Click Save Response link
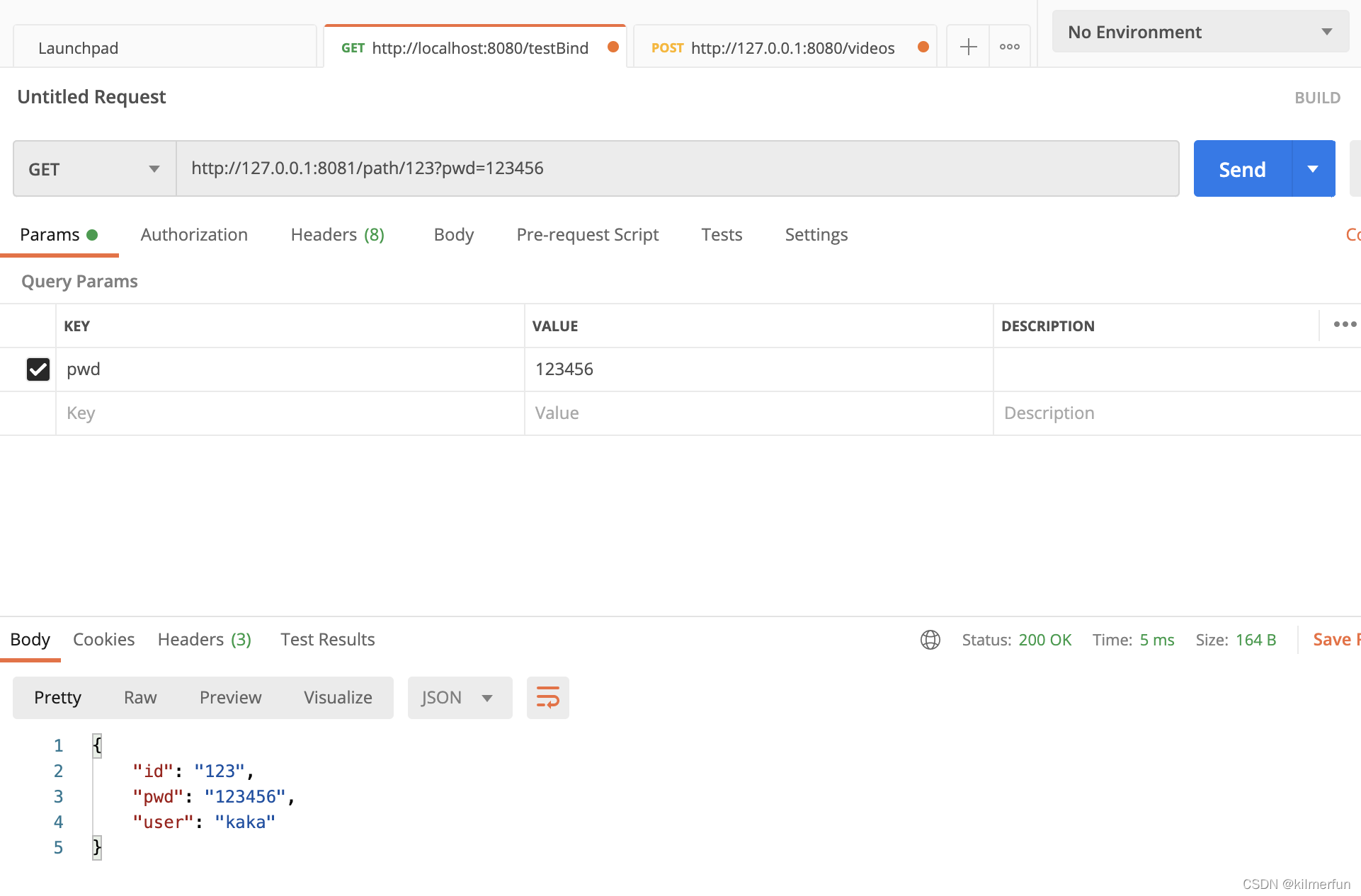The image size is (1361, 896). tap(1336, 640)
